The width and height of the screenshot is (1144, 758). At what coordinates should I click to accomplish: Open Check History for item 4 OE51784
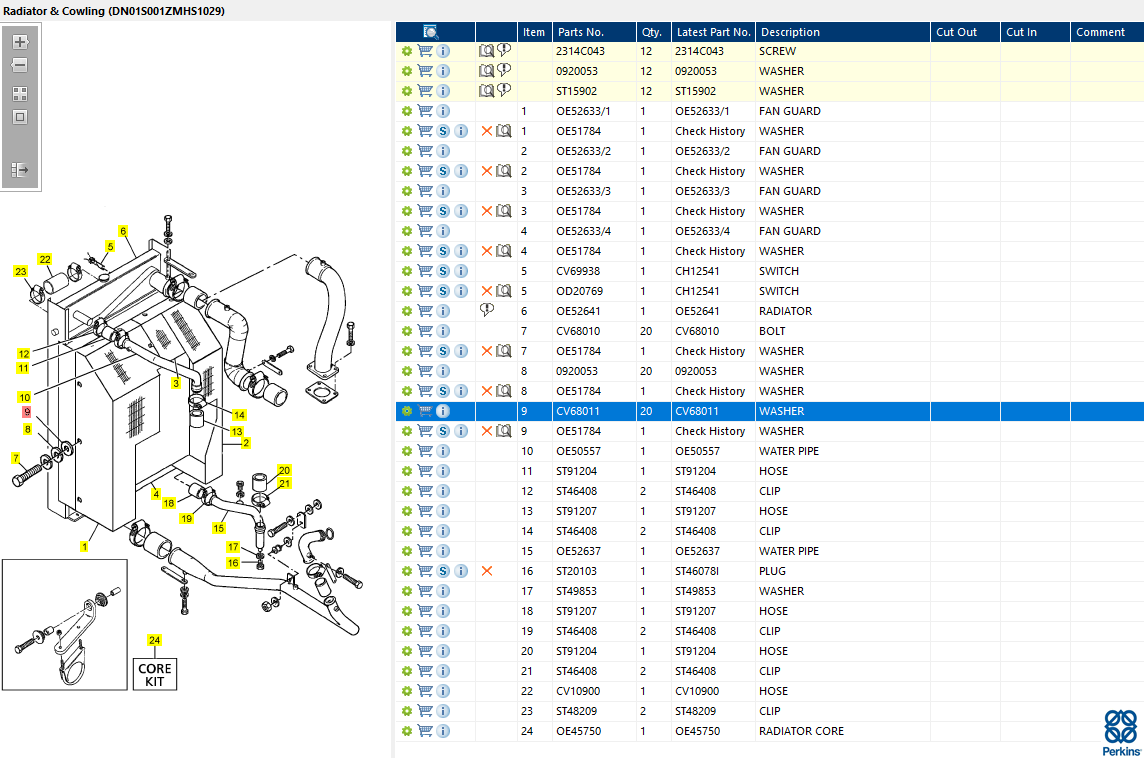(x=710, y=251)
